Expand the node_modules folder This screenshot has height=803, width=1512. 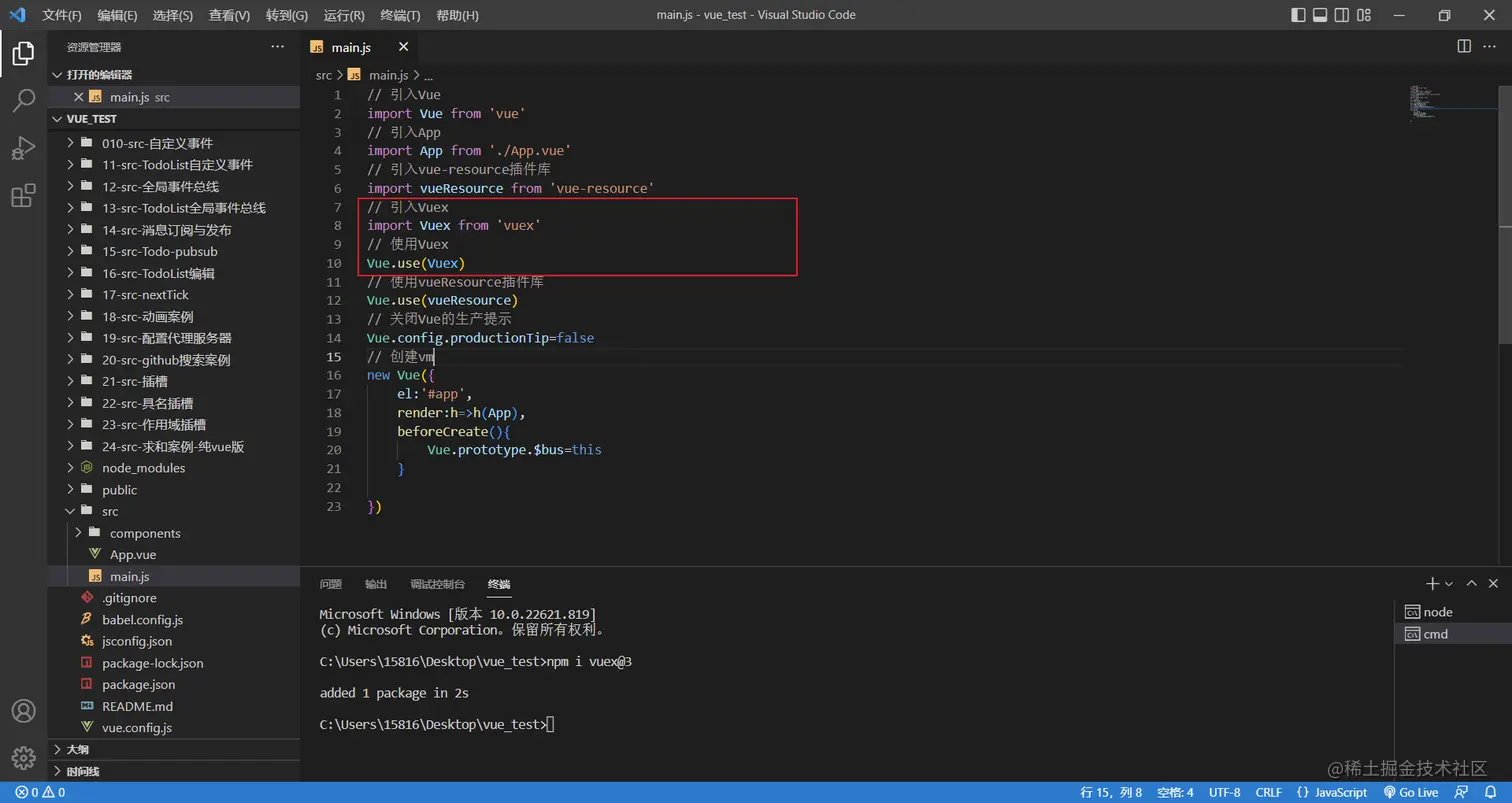point(174,468)
